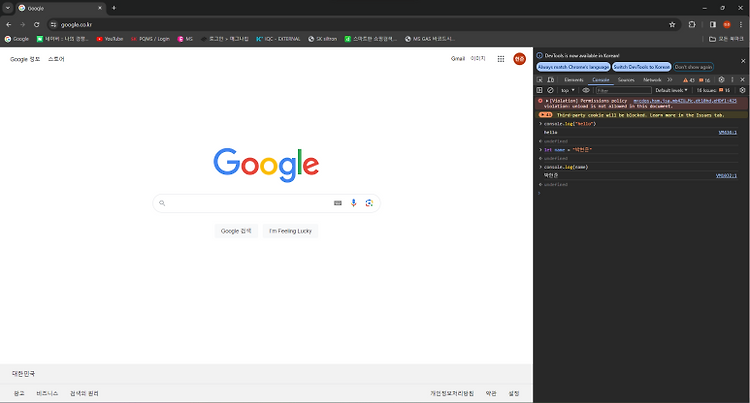Click Switch DevTools to Korean
The height and width of the screenshot is (403, 750).
pyautogui.click(x=642, y=67)
